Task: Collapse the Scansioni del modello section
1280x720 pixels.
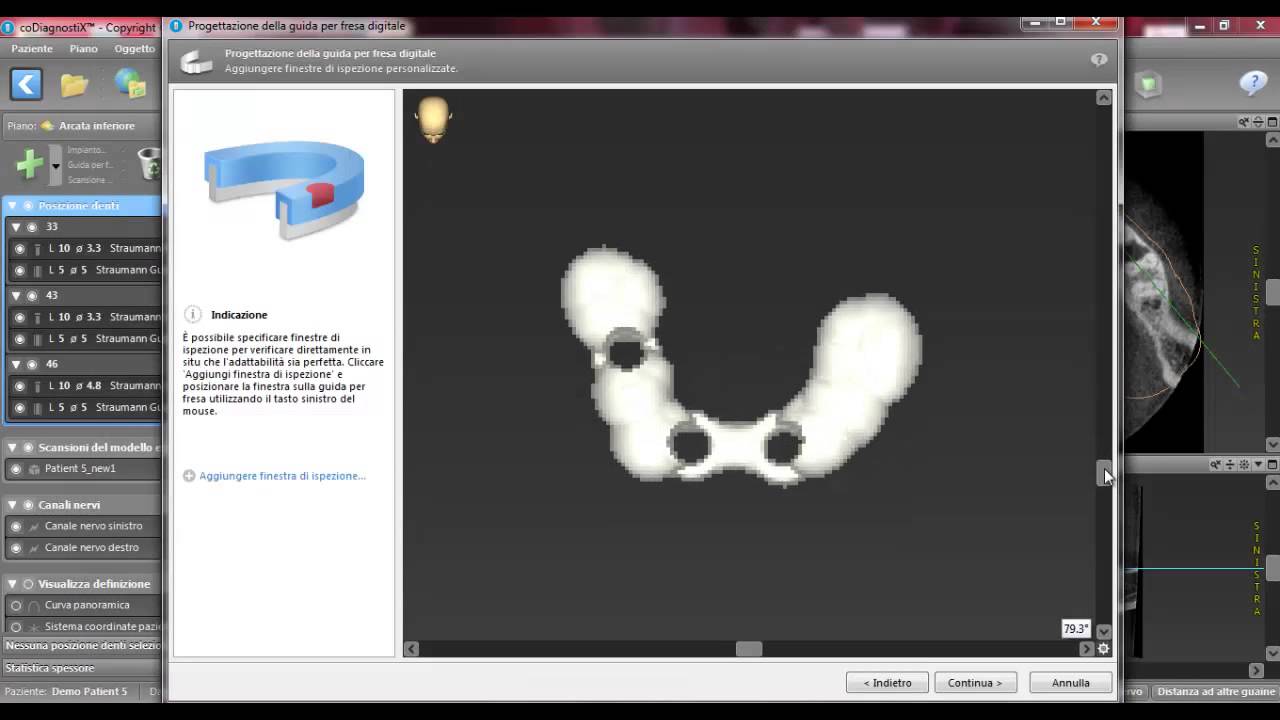Action: click(12, 448)
